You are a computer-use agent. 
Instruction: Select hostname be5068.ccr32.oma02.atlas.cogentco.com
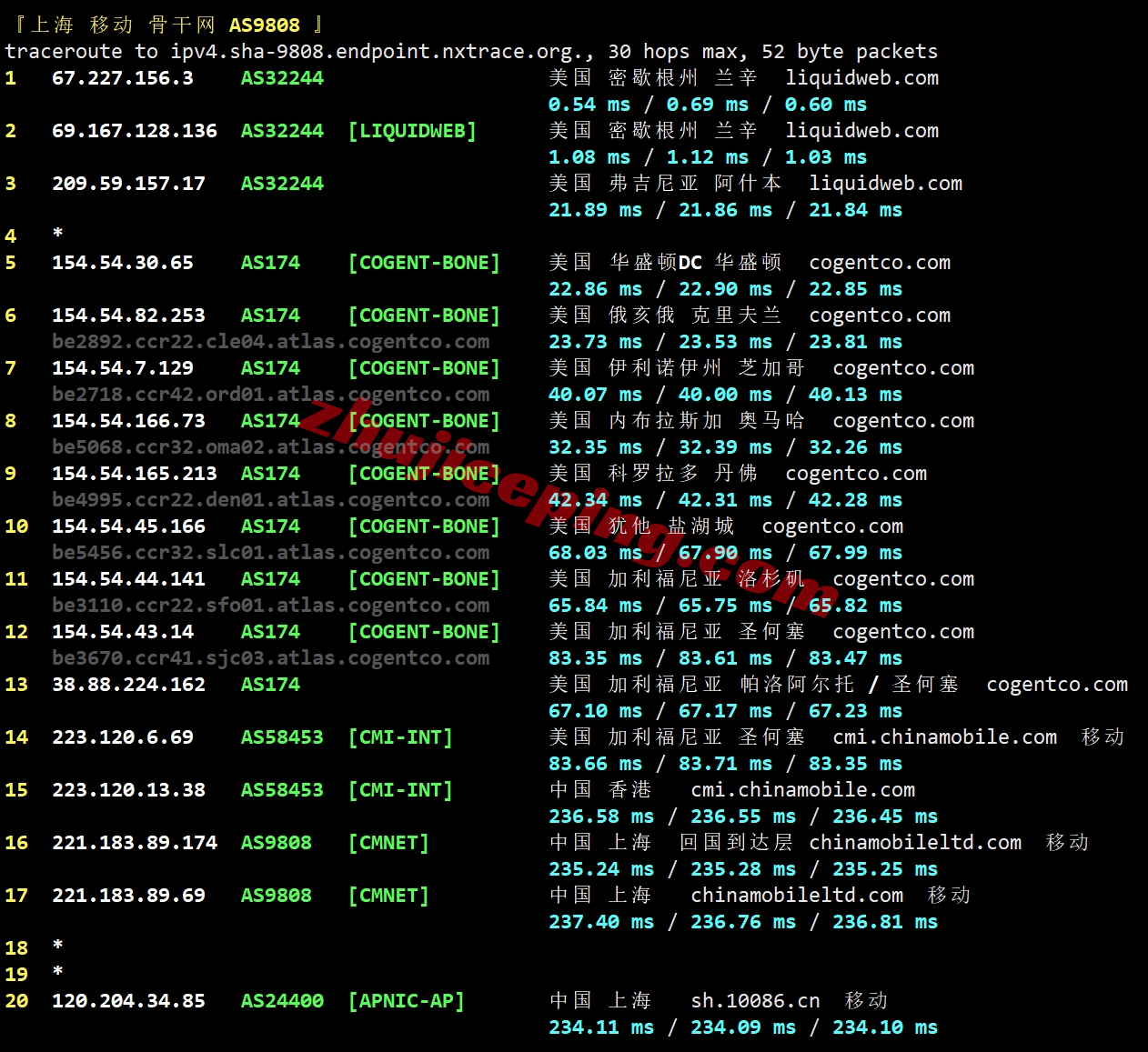[270, 447]
